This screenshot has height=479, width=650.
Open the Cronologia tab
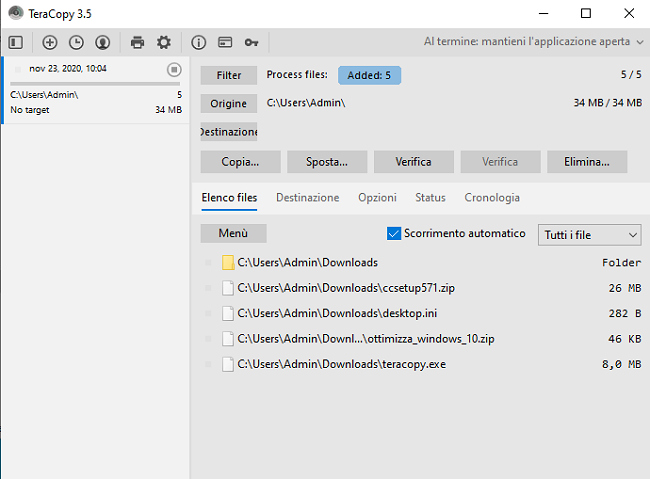492,198
